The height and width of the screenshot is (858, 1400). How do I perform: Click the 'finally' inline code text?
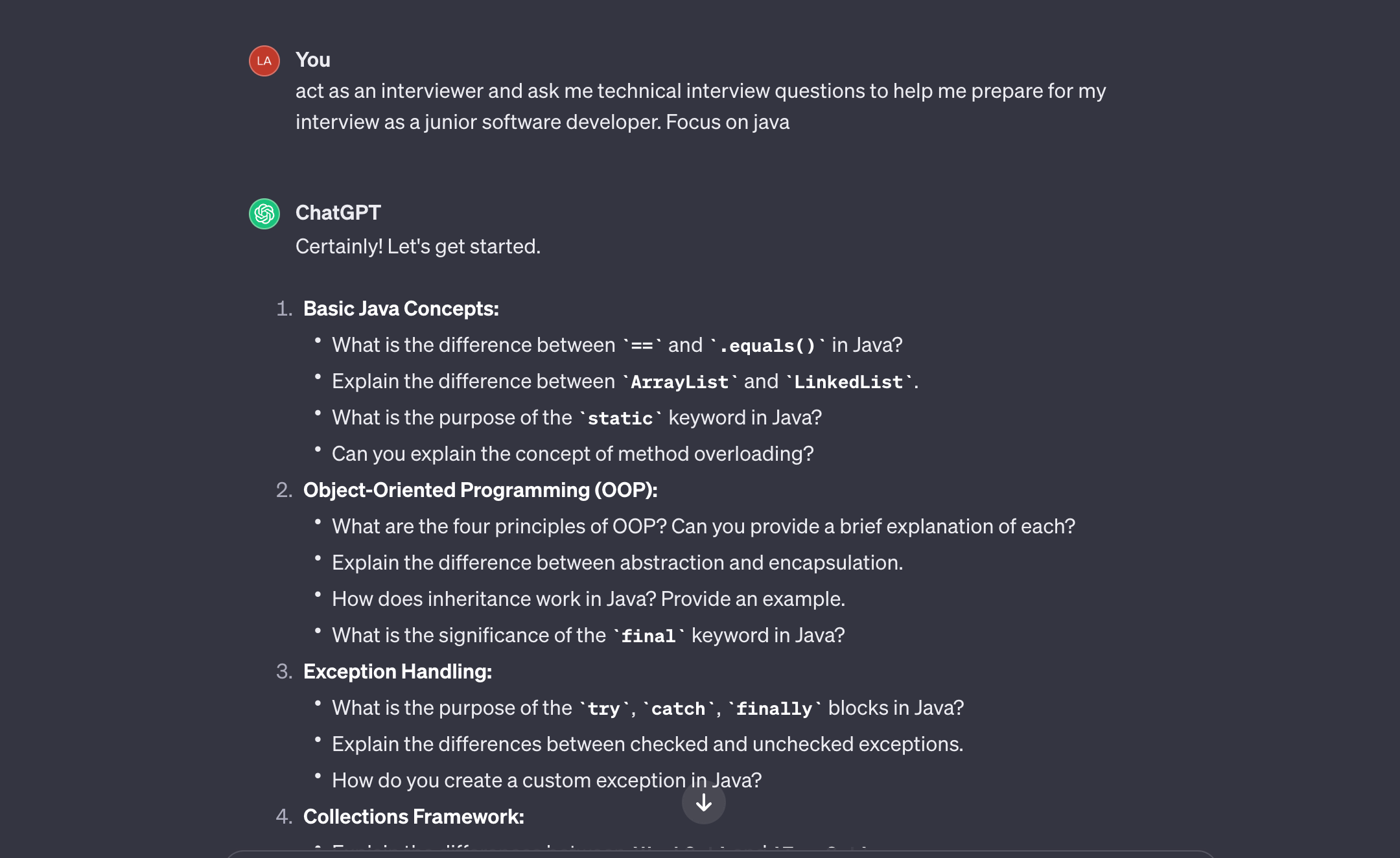tap(774, 708)
